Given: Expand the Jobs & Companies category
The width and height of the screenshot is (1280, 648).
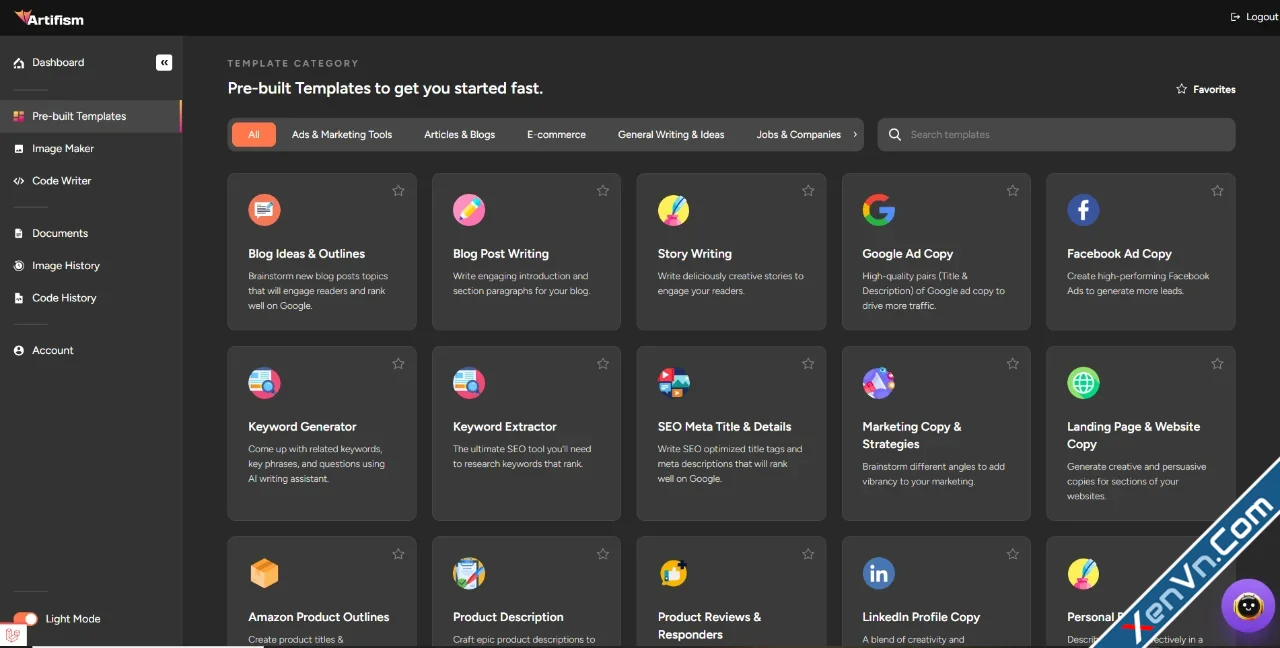Looking at the screenshot, I should tap(798, 134).
